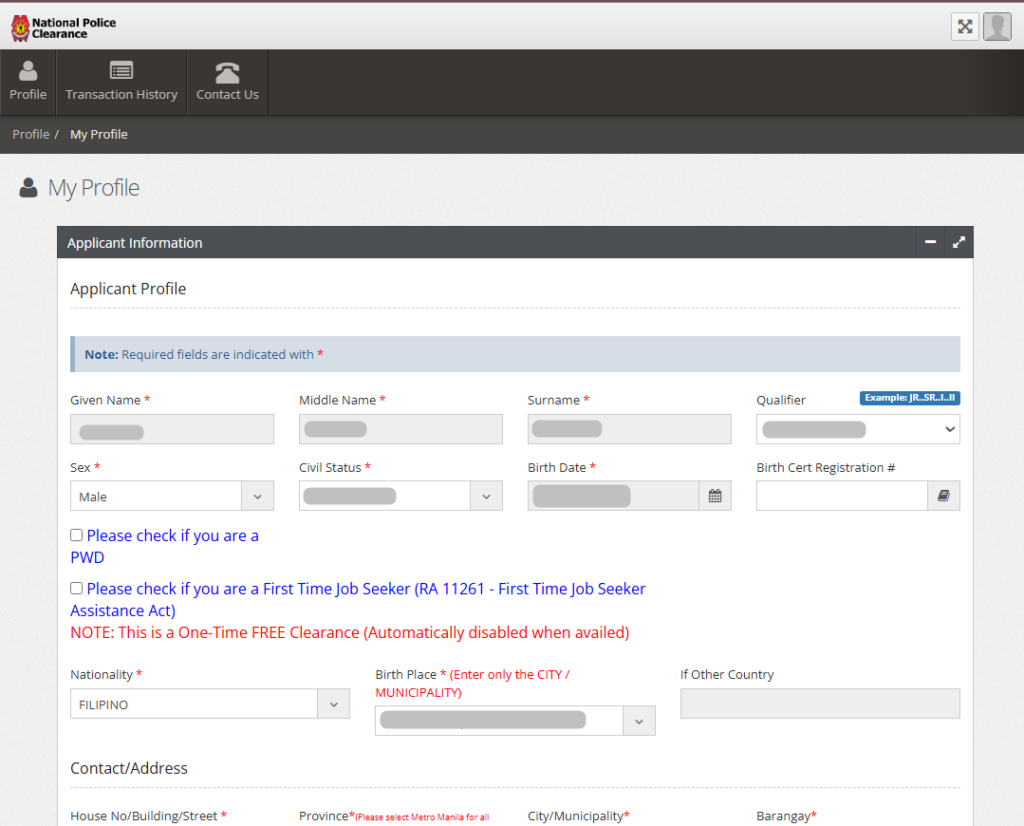
Task: Click the Birth Cert Registration field
Action: click(842, 496)
